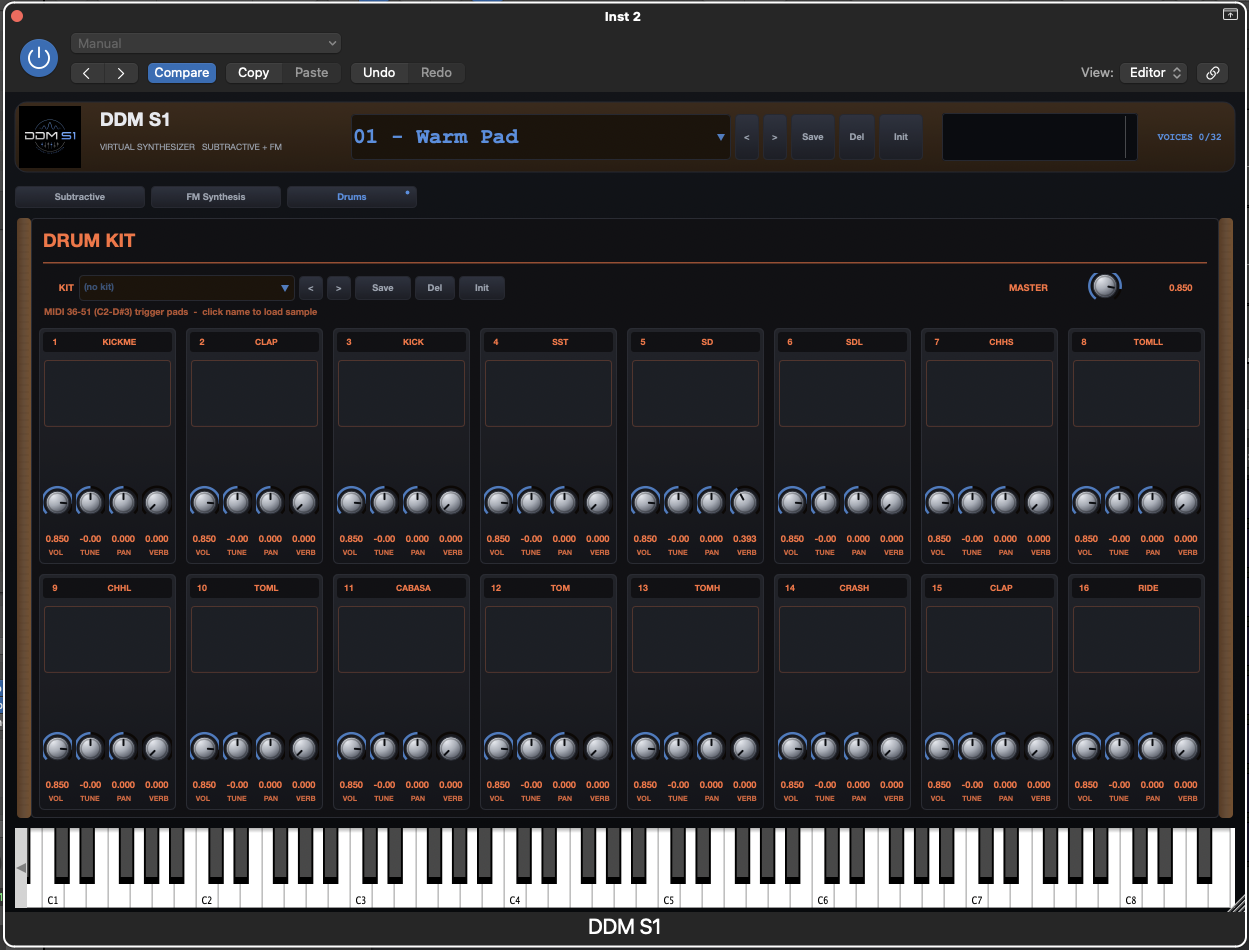Screen dimensions: 1249x950
Task: Go to next setting with right arrow
Action: tap(121, 73)
